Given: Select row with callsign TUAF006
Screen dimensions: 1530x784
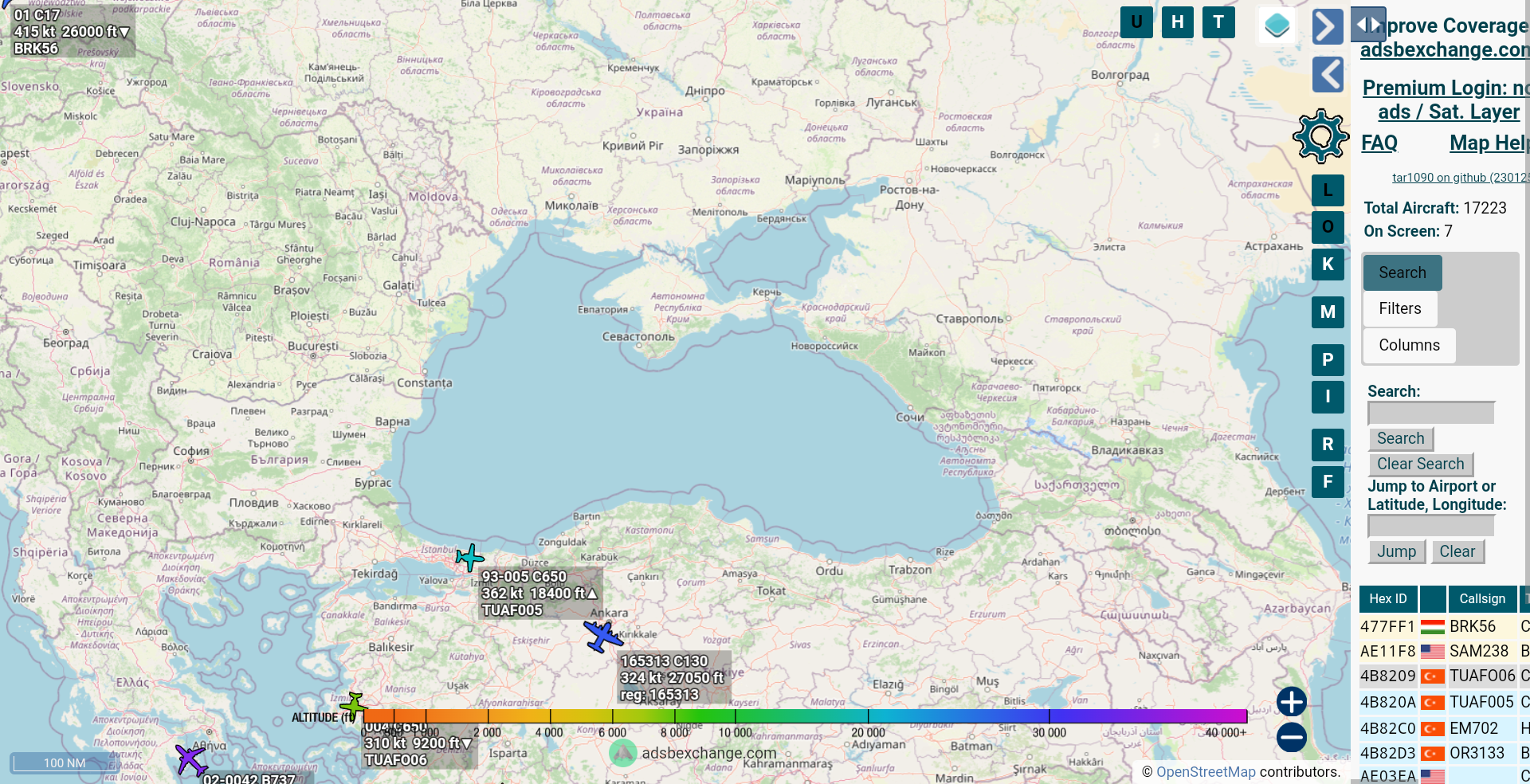Looking at the screenshot, I should pyautogui.click(x=1445, y=676).
